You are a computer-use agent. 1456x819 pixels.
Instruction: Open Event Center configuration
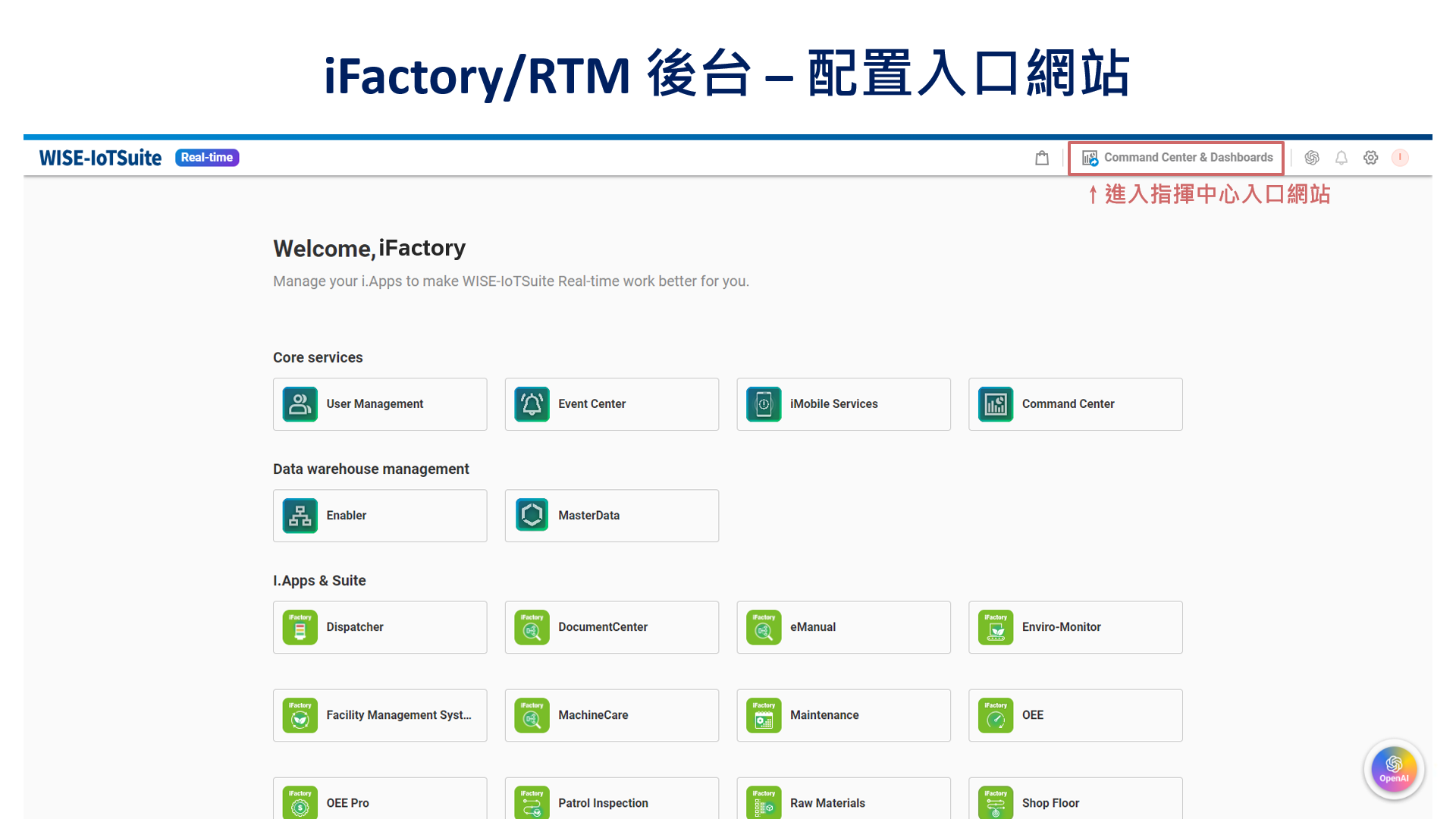click(x=611, y=403)
